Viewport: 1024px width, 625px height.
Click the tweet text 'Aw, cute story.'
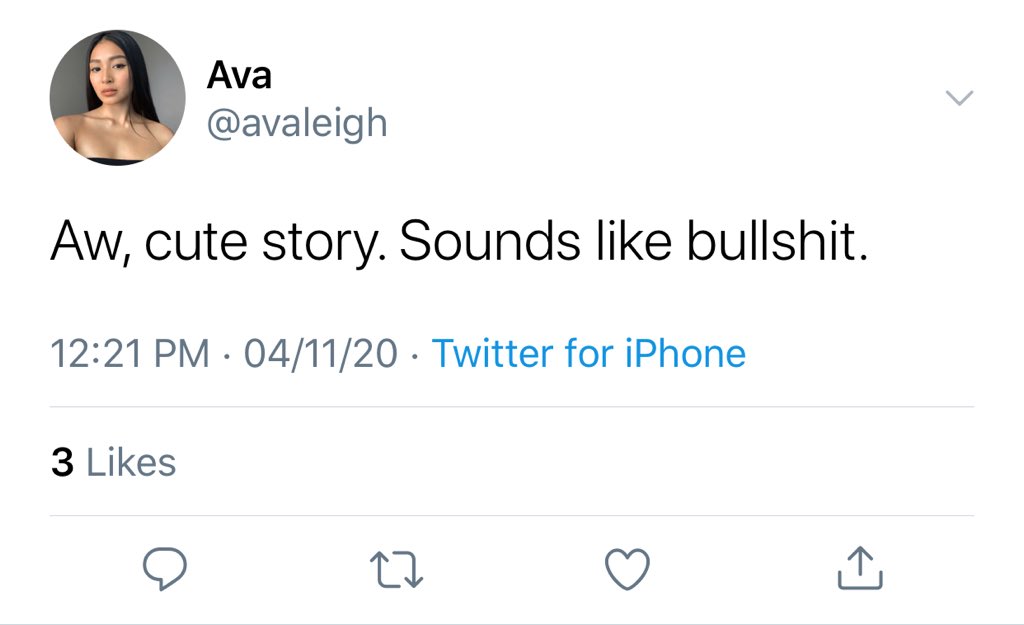(219, 242)
